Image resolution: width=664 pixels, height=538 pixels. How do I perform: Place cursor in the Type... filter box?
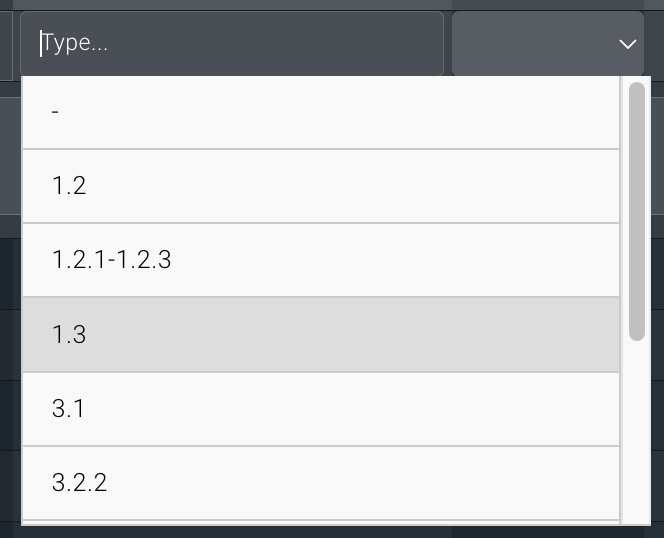coord(231,44)
